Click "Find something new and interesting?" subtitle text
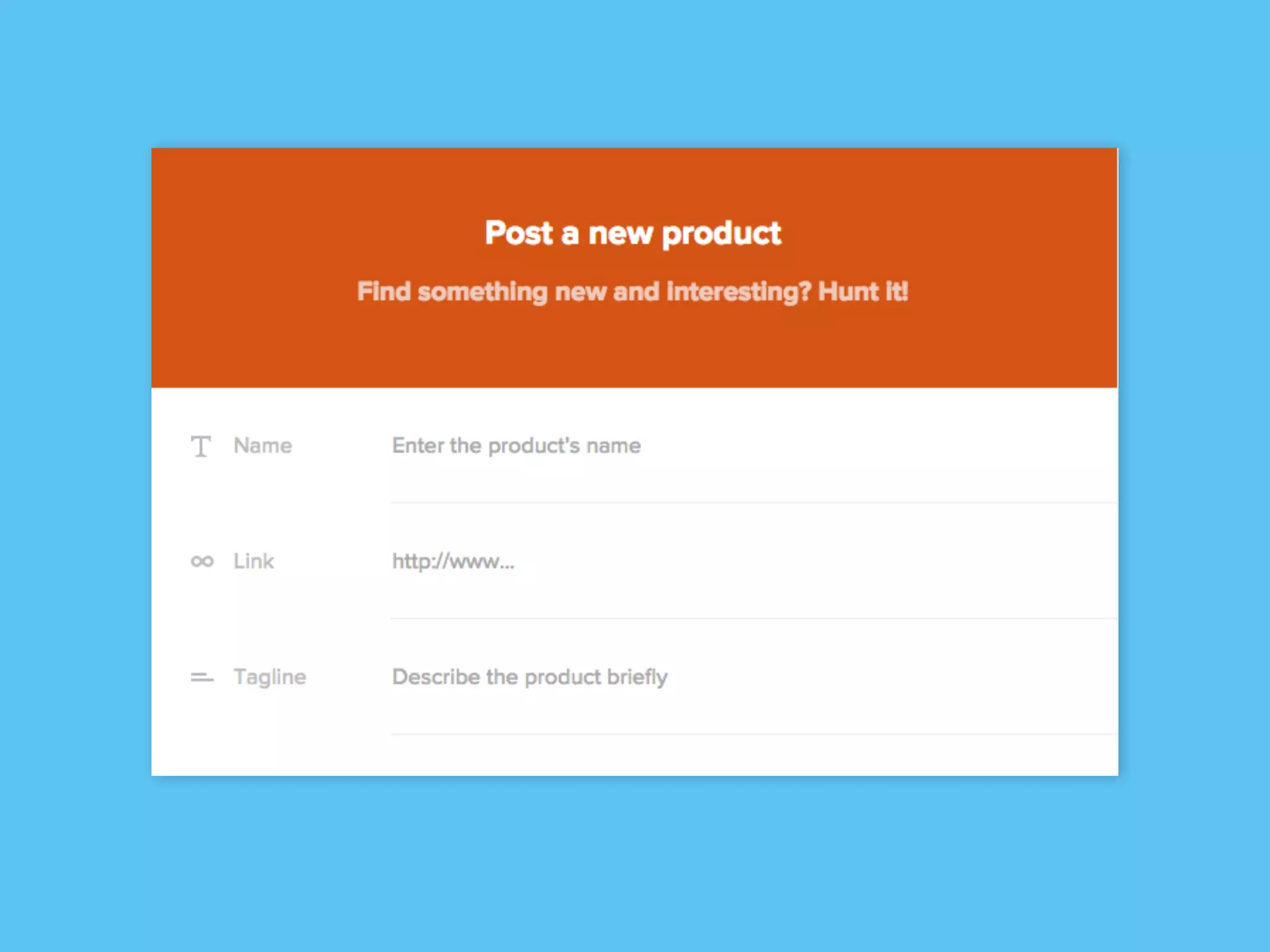Image resolution: width=1270 pixels, height=952 pixels. [x=584, y=291]
